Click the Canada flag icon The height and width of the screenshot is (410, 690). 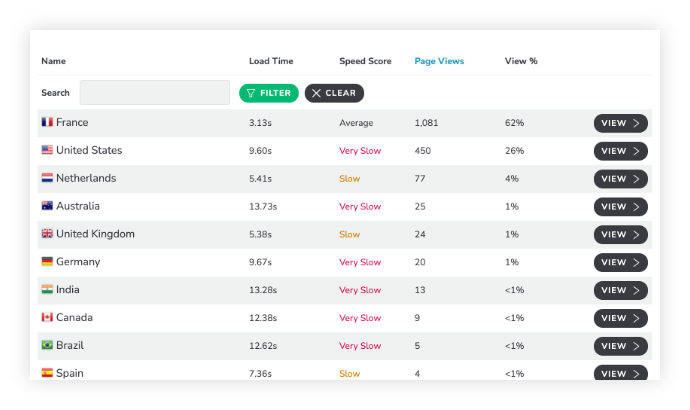(x=47, y=317)
